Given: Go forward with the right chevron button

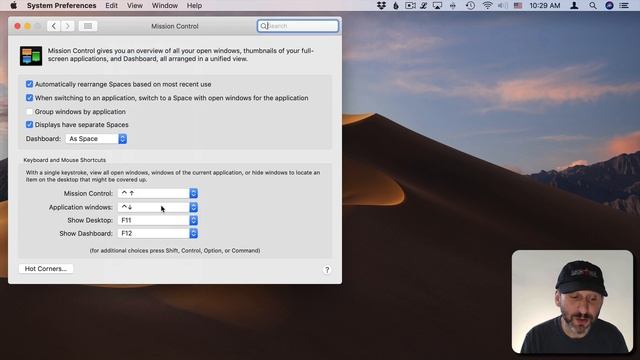Looking at the screenshot, I should (x=68, y=26).
